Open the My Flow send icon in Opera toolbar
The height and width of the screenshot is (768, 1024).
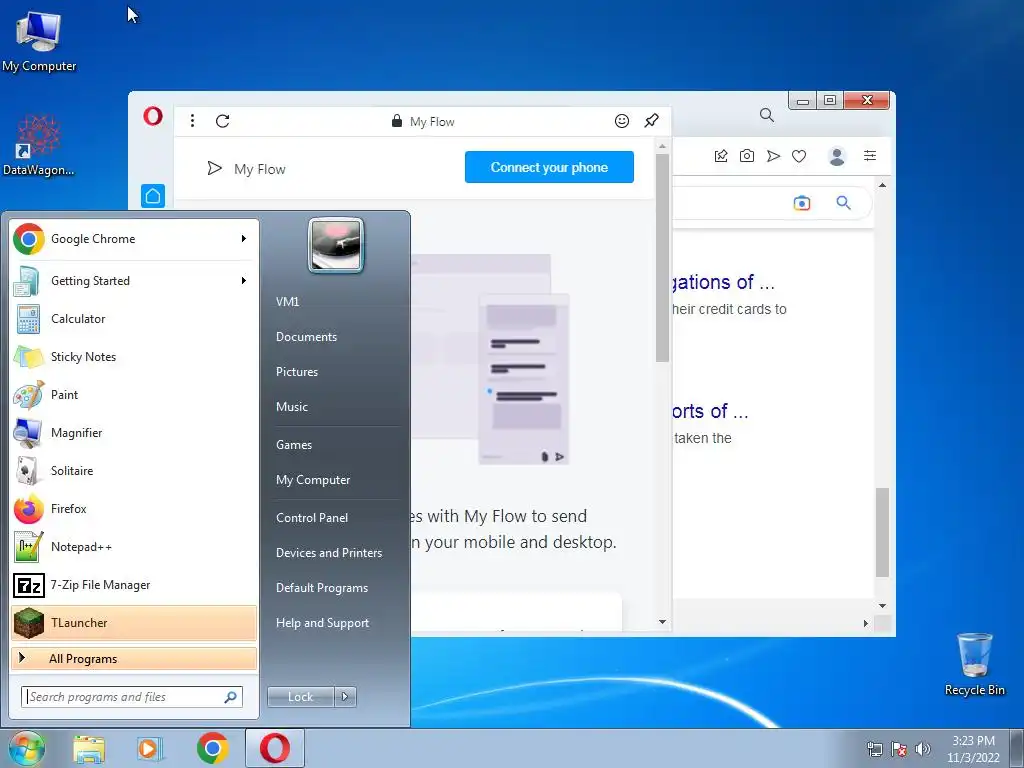[x=773, y=155]
